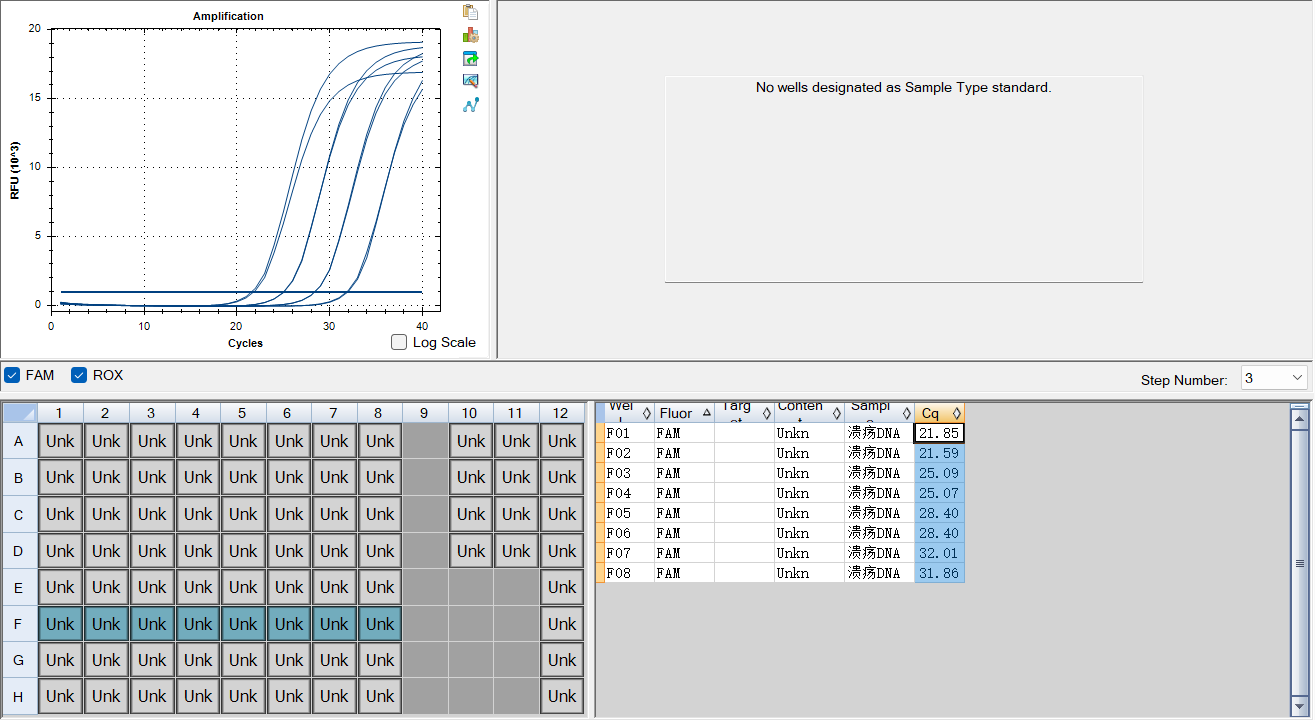Click well F8 highlighted Unk
The width and height of the screenshot is (1315, 720).
pyautogui.click(x=380, y=624)
